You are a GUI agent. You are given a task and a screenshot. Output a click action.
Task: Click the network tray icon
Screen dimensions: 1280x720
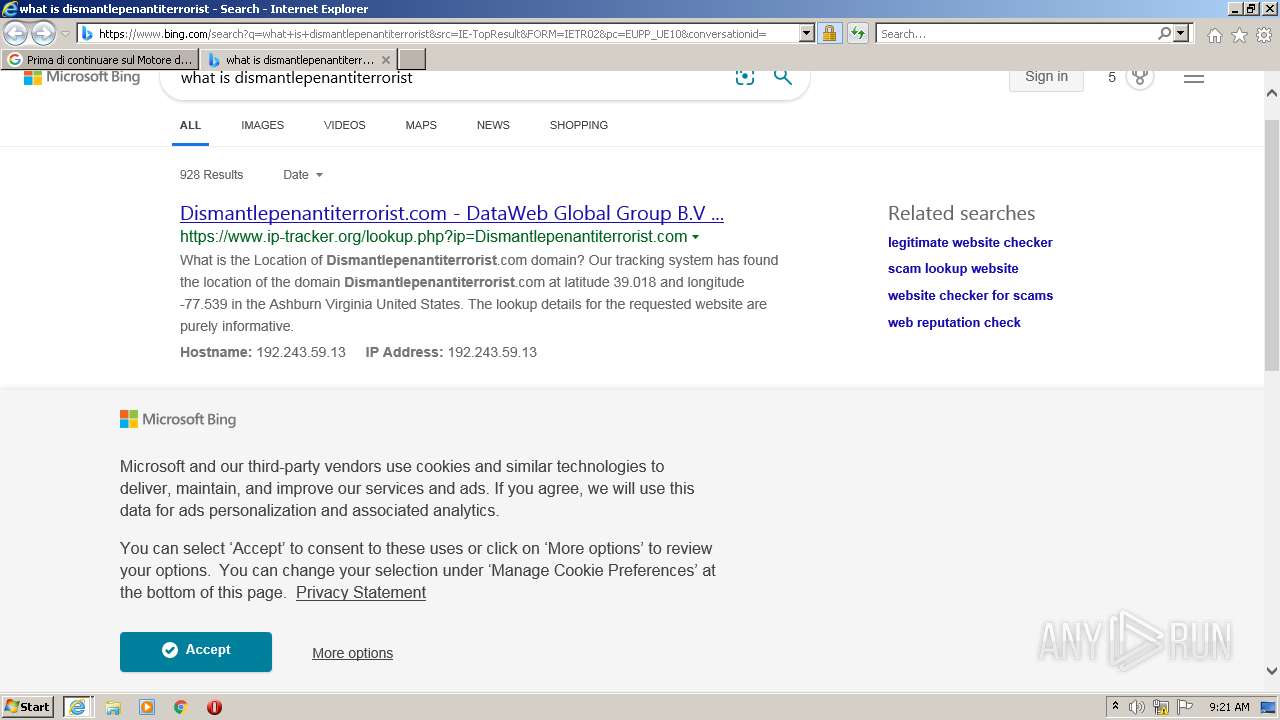(x=1161, y=707)
